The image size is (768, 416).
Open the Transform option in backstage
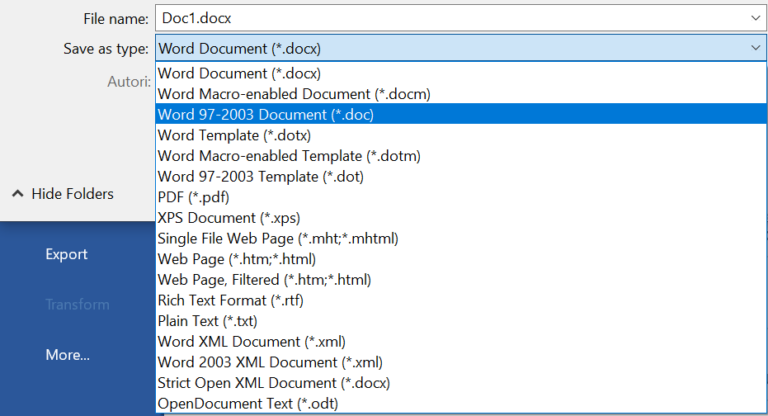(x=77, y=305)
